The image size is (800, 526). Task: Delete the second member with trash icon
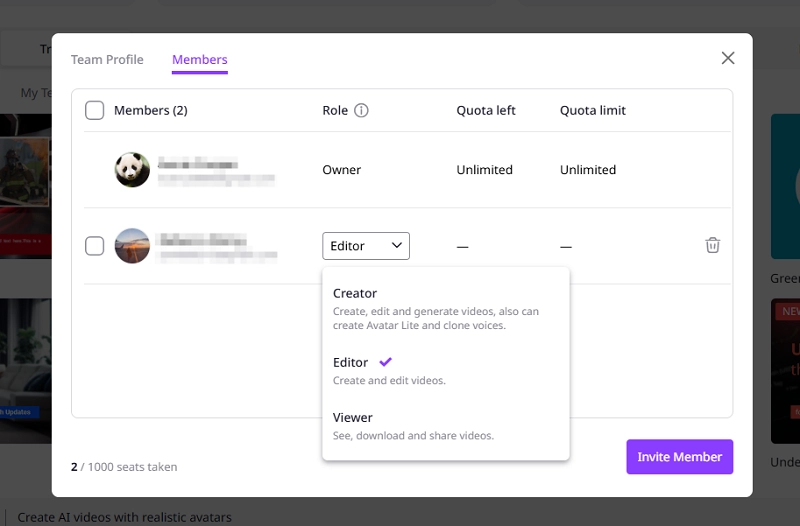click(x=713, y=245)
